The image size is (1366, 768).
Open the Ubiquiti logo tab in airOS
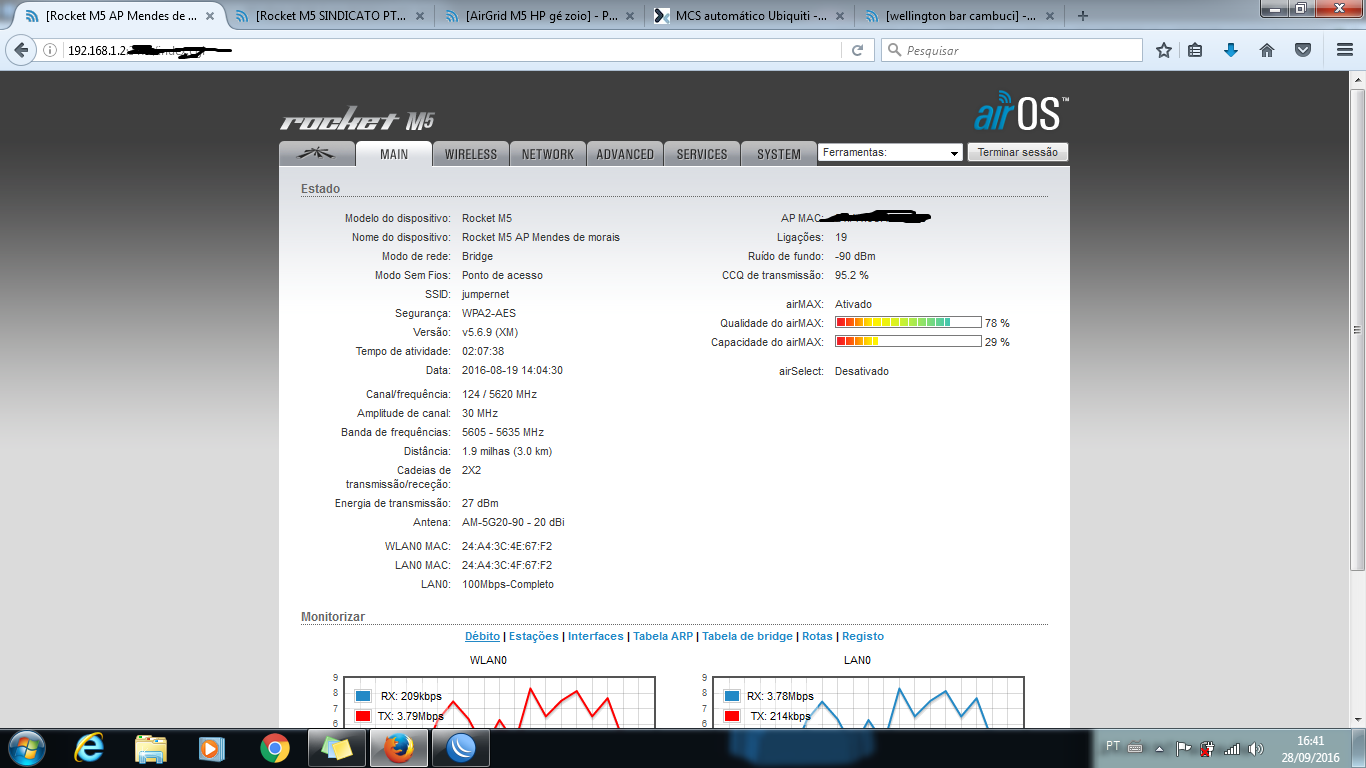[317, 154]
